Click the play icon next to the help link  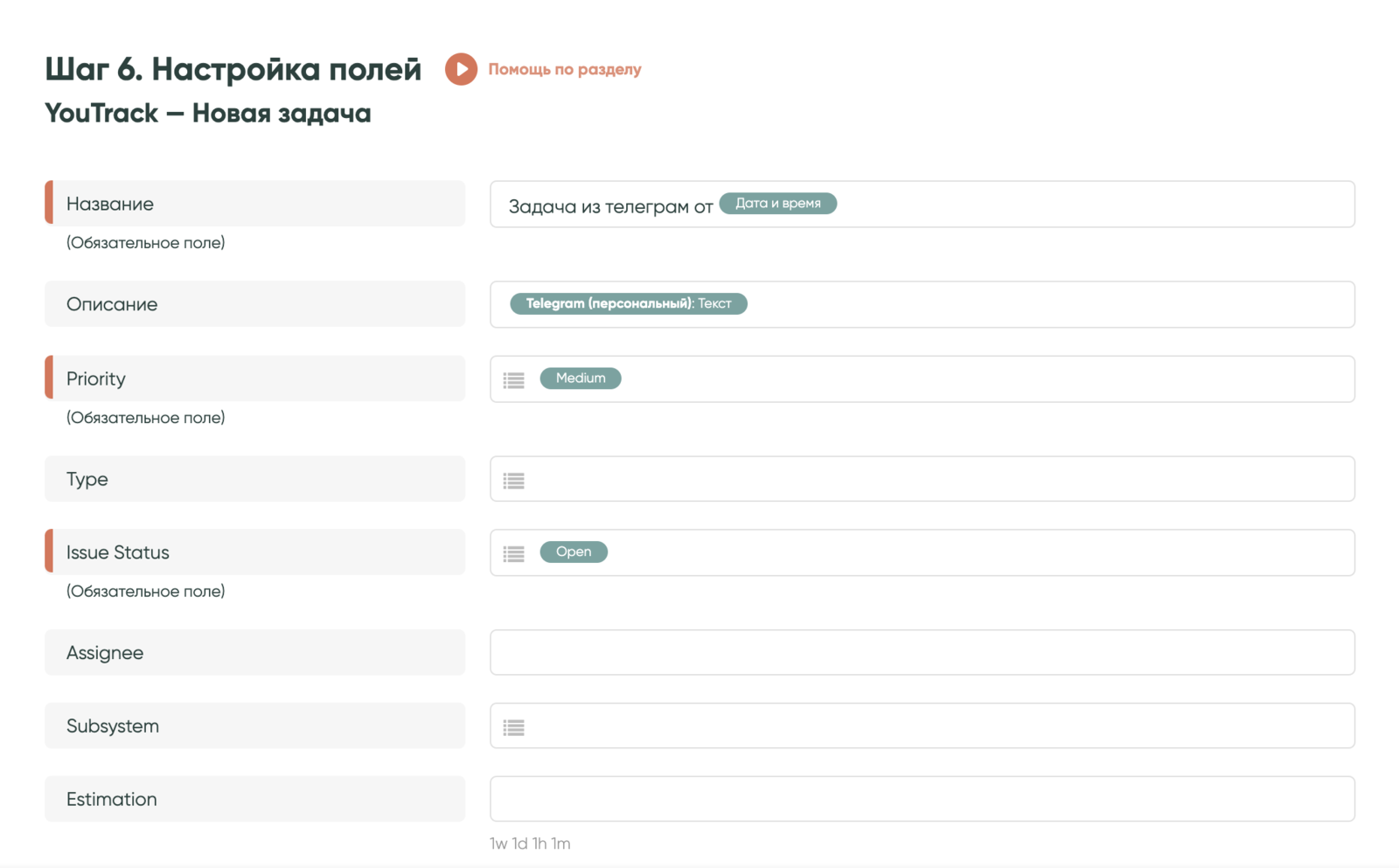[461, 69]
